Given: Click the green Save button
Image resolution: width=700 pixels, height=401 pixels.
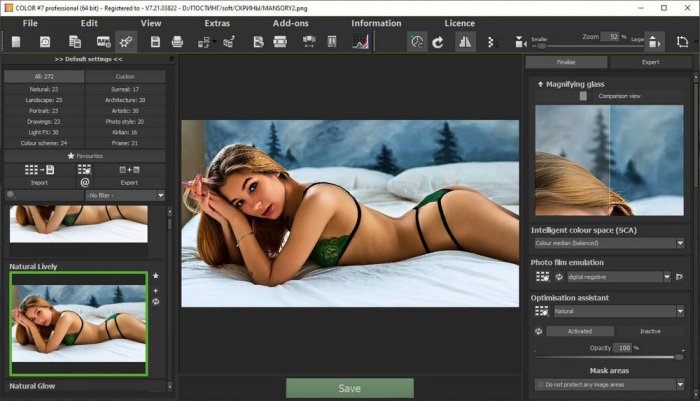Looking at the screenshot, I should (349, 388).
